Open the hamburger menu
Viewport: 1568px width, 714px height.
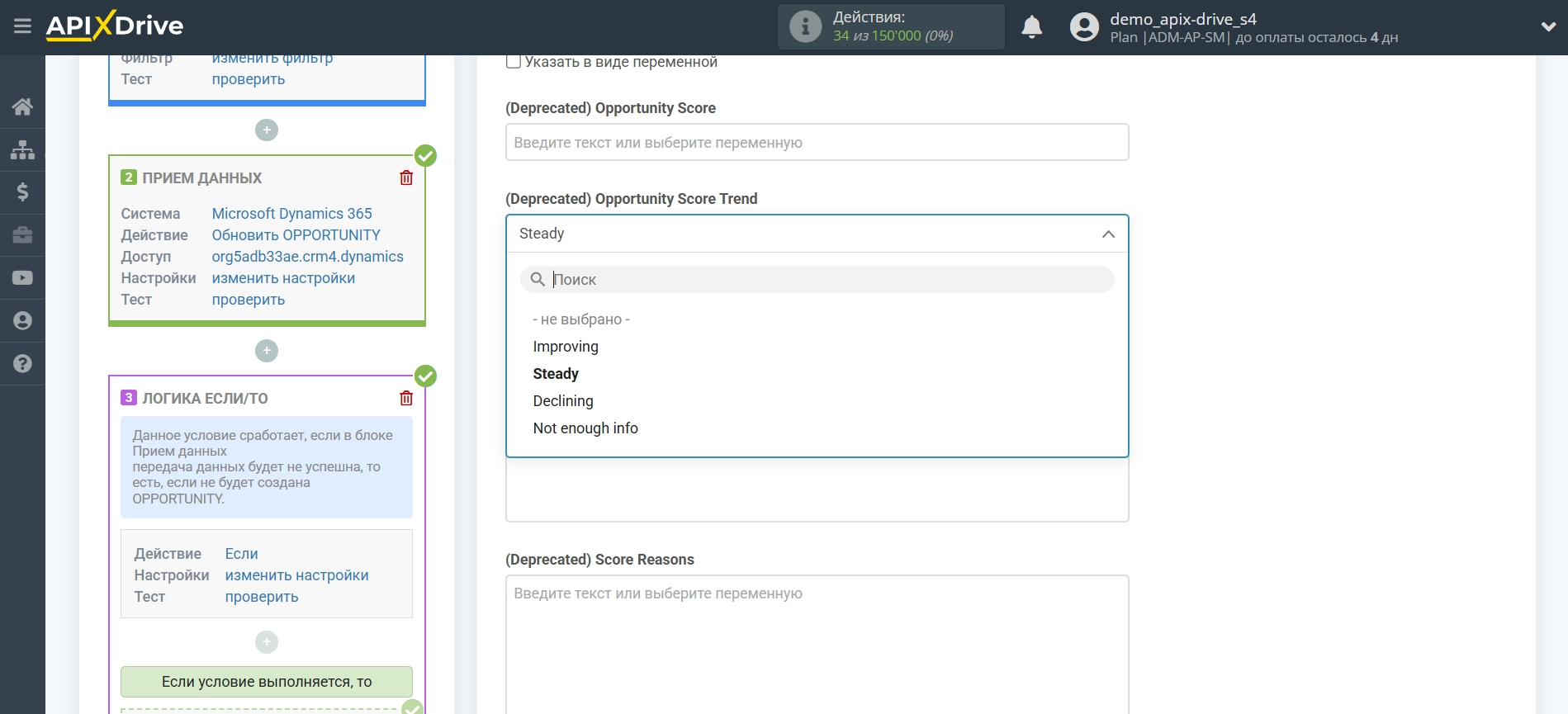pyautogui.click(x=22, y=26)
